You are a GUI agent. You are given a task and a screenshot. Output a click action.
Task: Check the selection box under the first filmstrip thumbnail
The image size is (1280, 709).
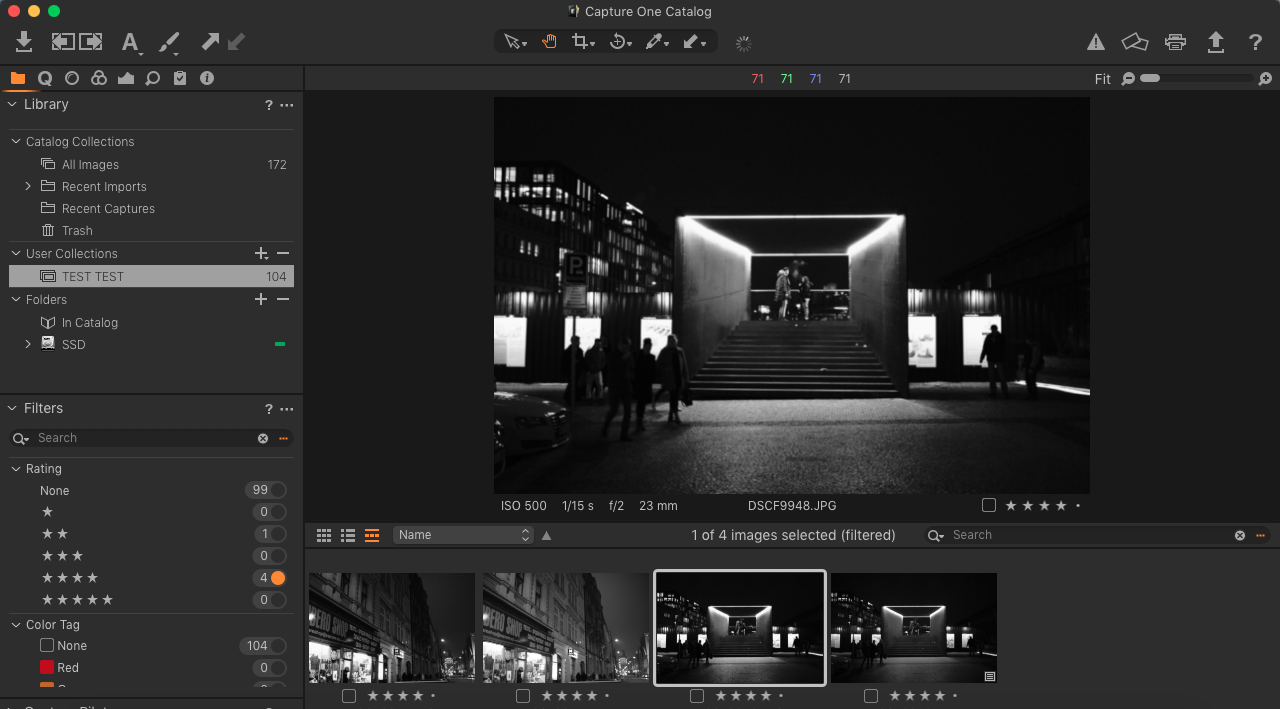point(348,695)
